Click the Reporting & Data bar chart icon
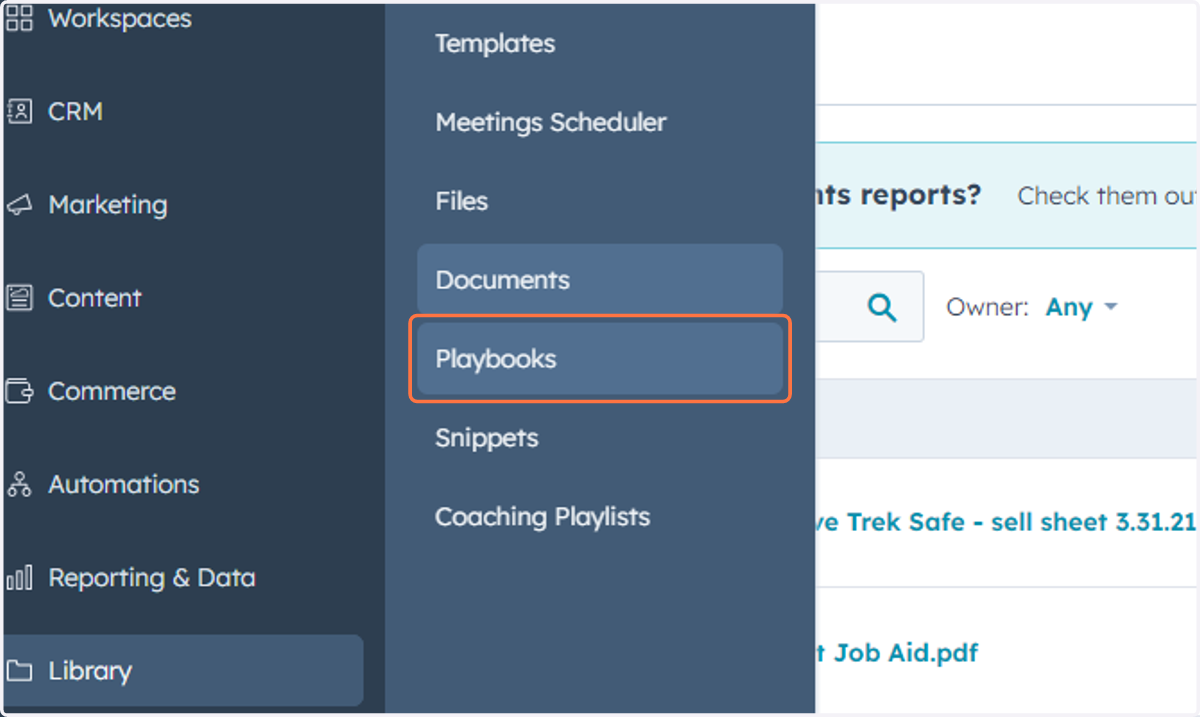1200x717 pixels. click(x=19, y=577)
